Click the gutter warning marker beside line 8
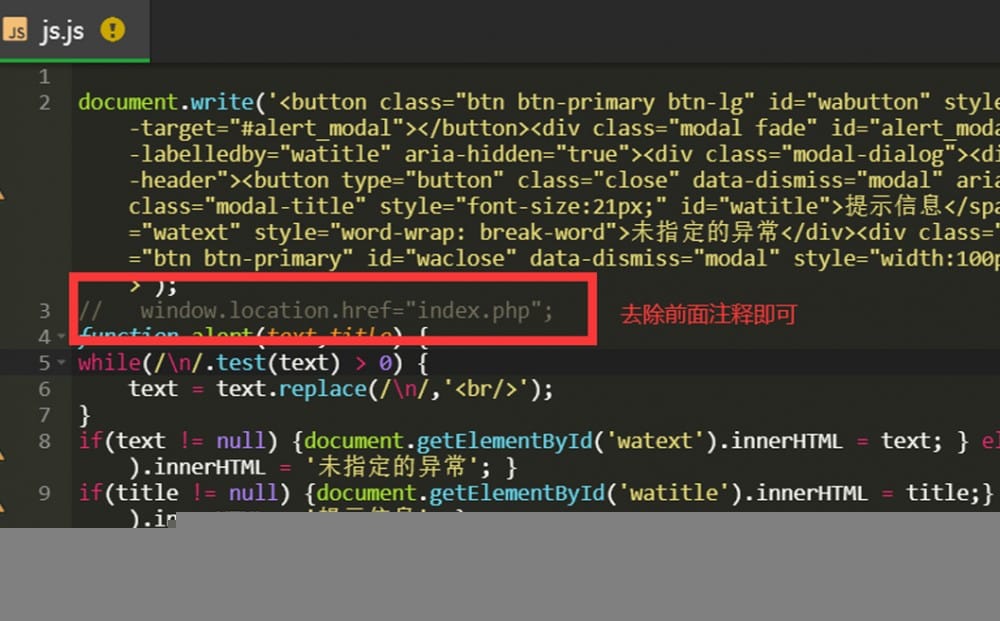The height and width of the screenshot is (621, 1000). tap(3, 454)
